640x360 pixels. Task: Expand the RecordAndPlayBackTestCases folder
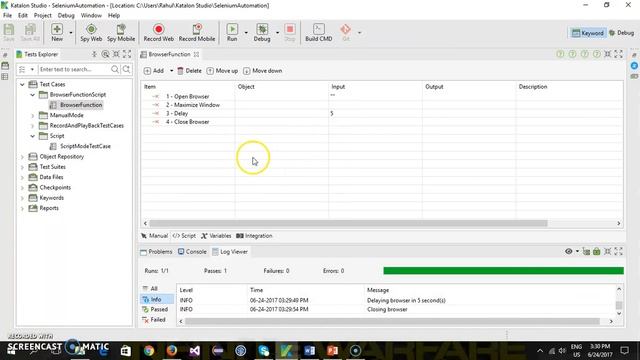point(33,126)
